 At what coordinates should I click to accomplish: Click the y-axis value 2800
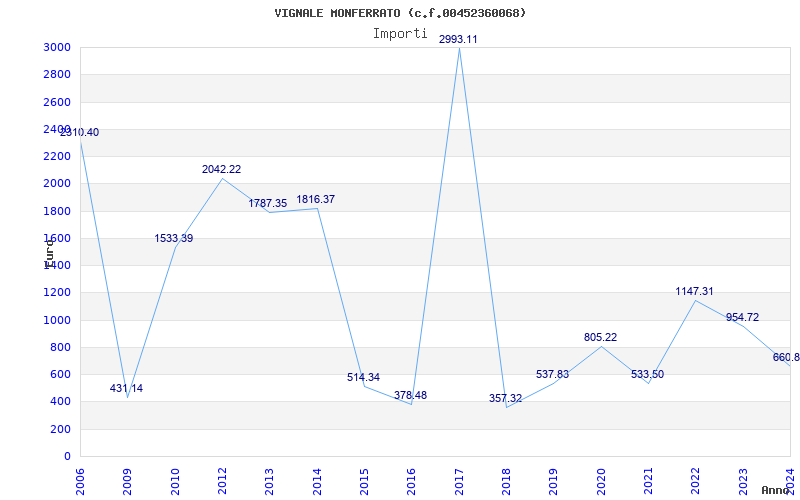coord(58,74)
